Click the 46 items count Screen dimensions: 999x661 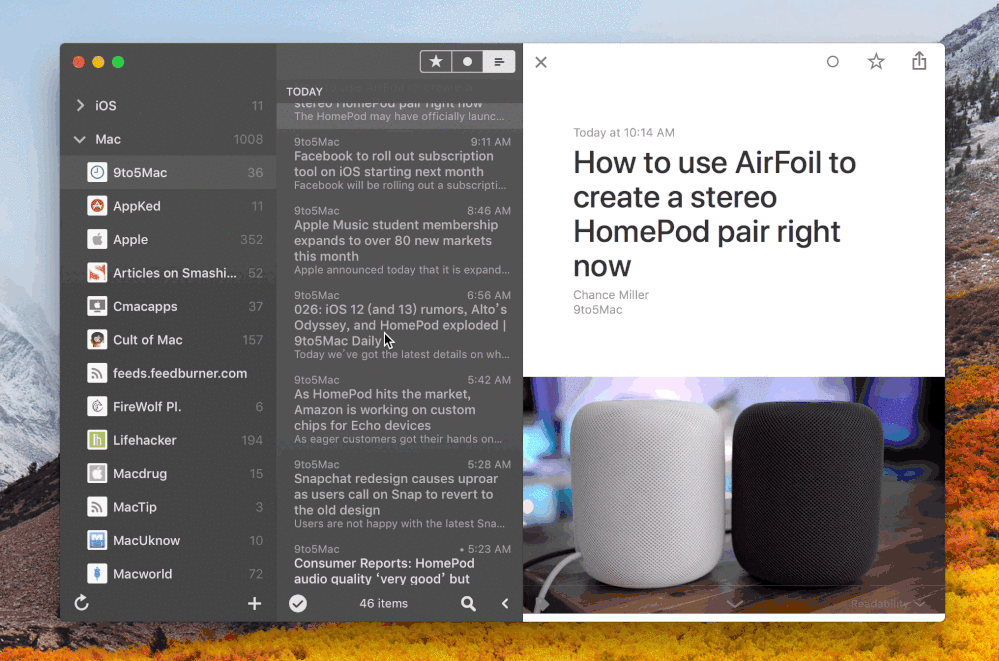tap(384, 604)
